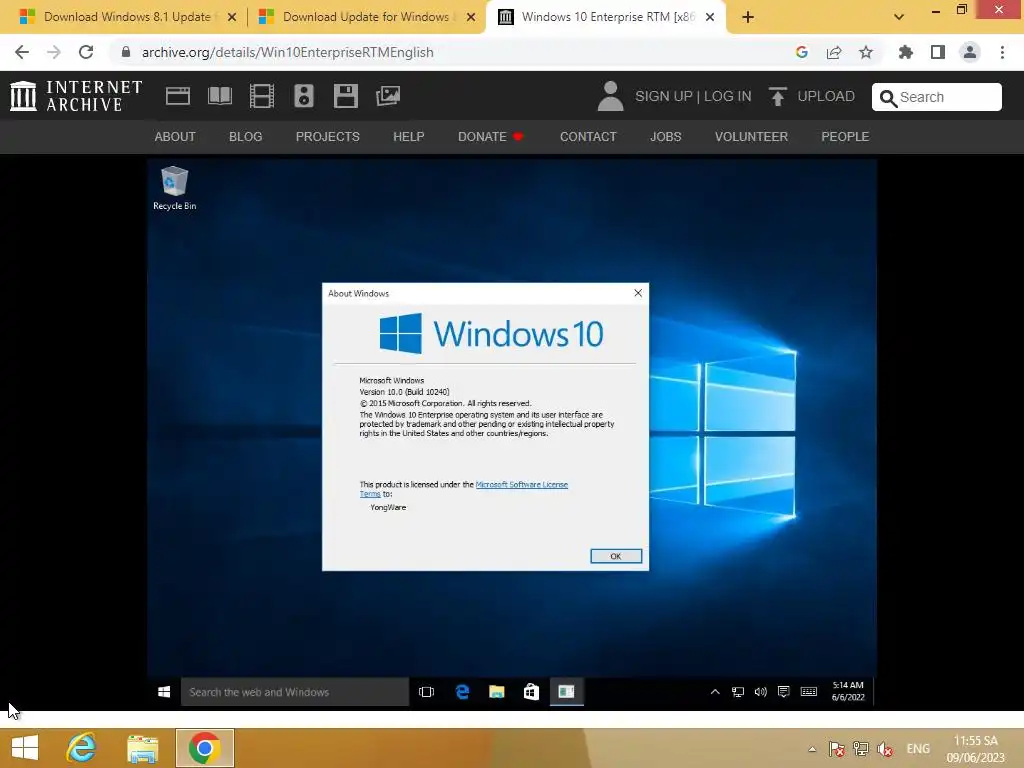Click OK in About Windows dialog
Screen dimensions: 1024x768
(x=616, y=556)
